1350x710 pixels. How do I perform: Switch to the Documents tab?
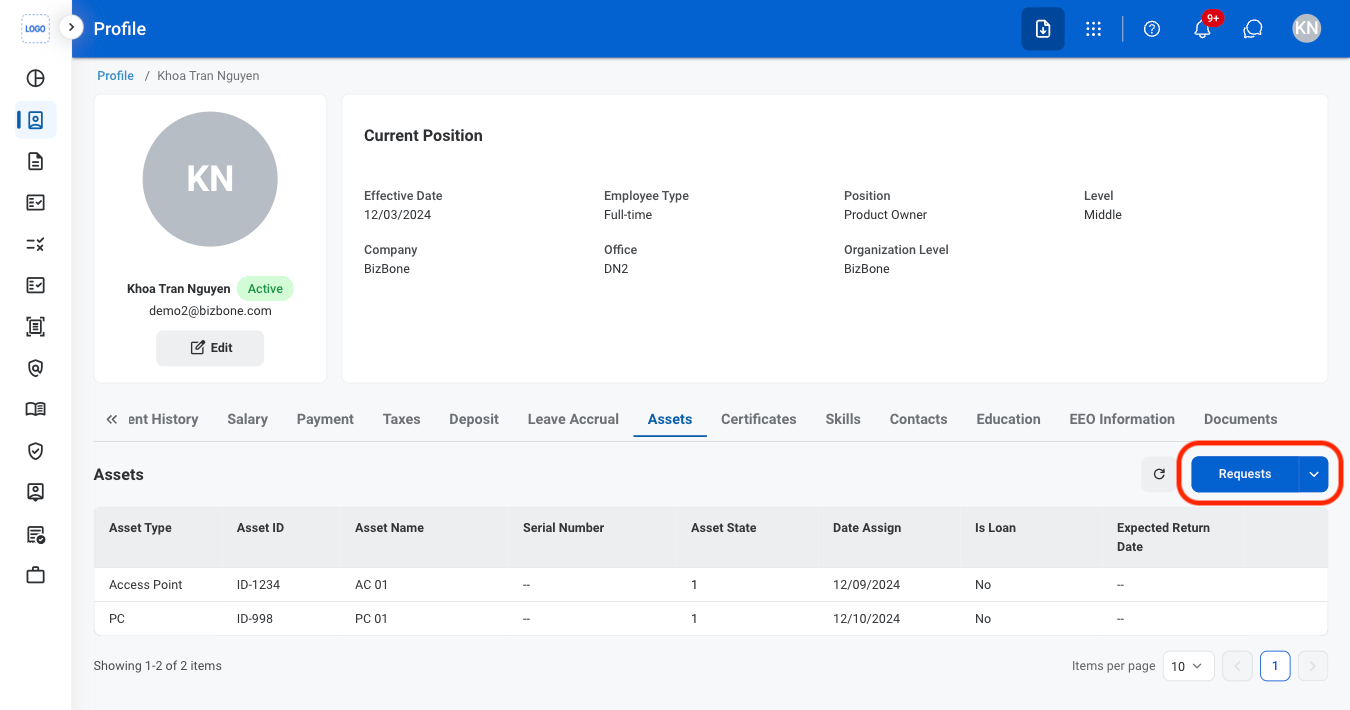pyautogui.click(x=1240, y=419)
